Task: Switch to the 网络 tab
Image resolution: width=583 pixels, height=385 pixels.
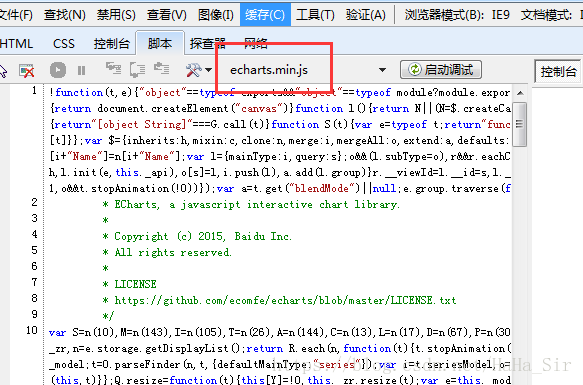Action: (256, 44)
